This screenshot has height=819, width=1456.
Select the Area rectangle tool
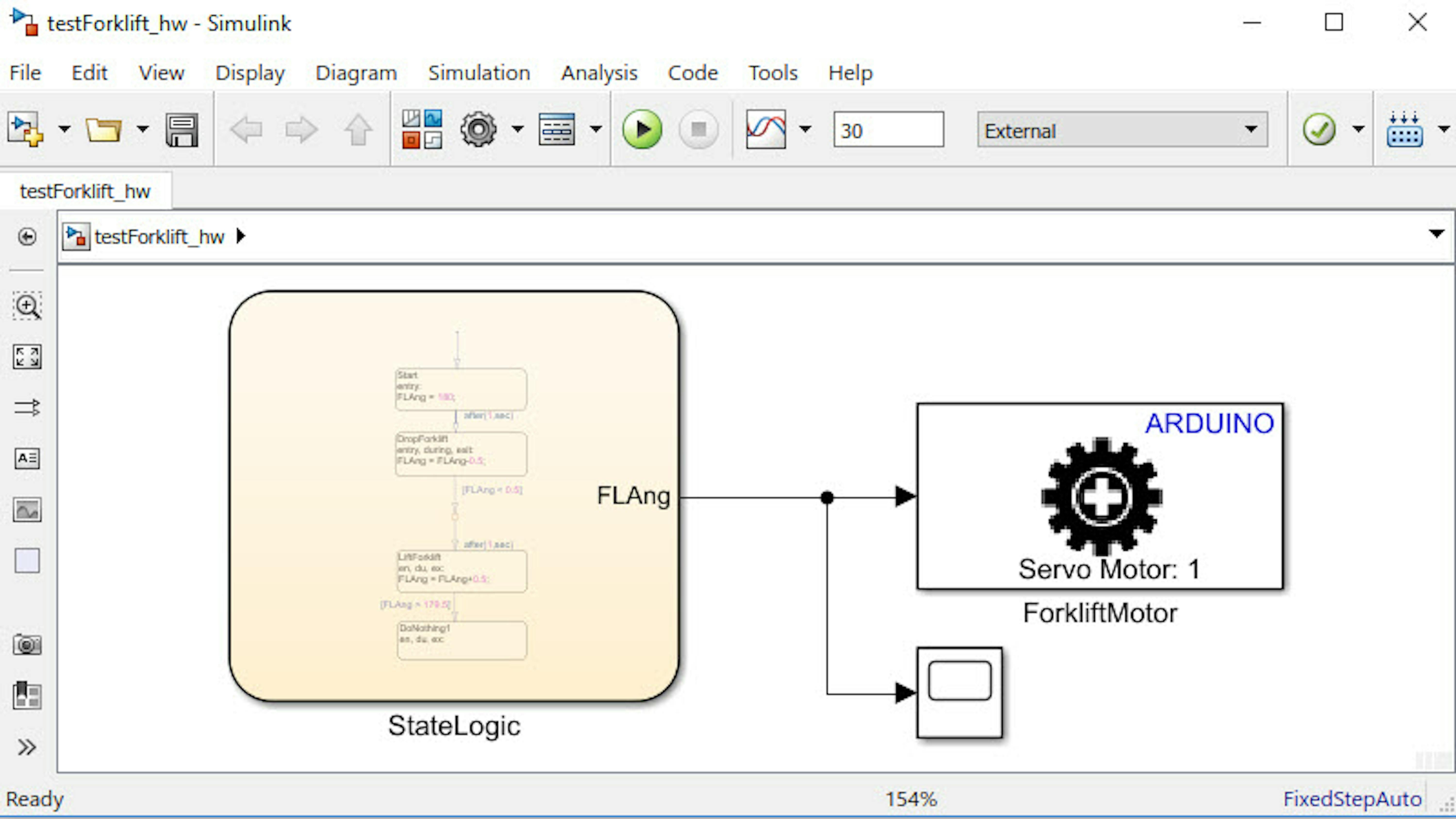[x=27, y=561]
